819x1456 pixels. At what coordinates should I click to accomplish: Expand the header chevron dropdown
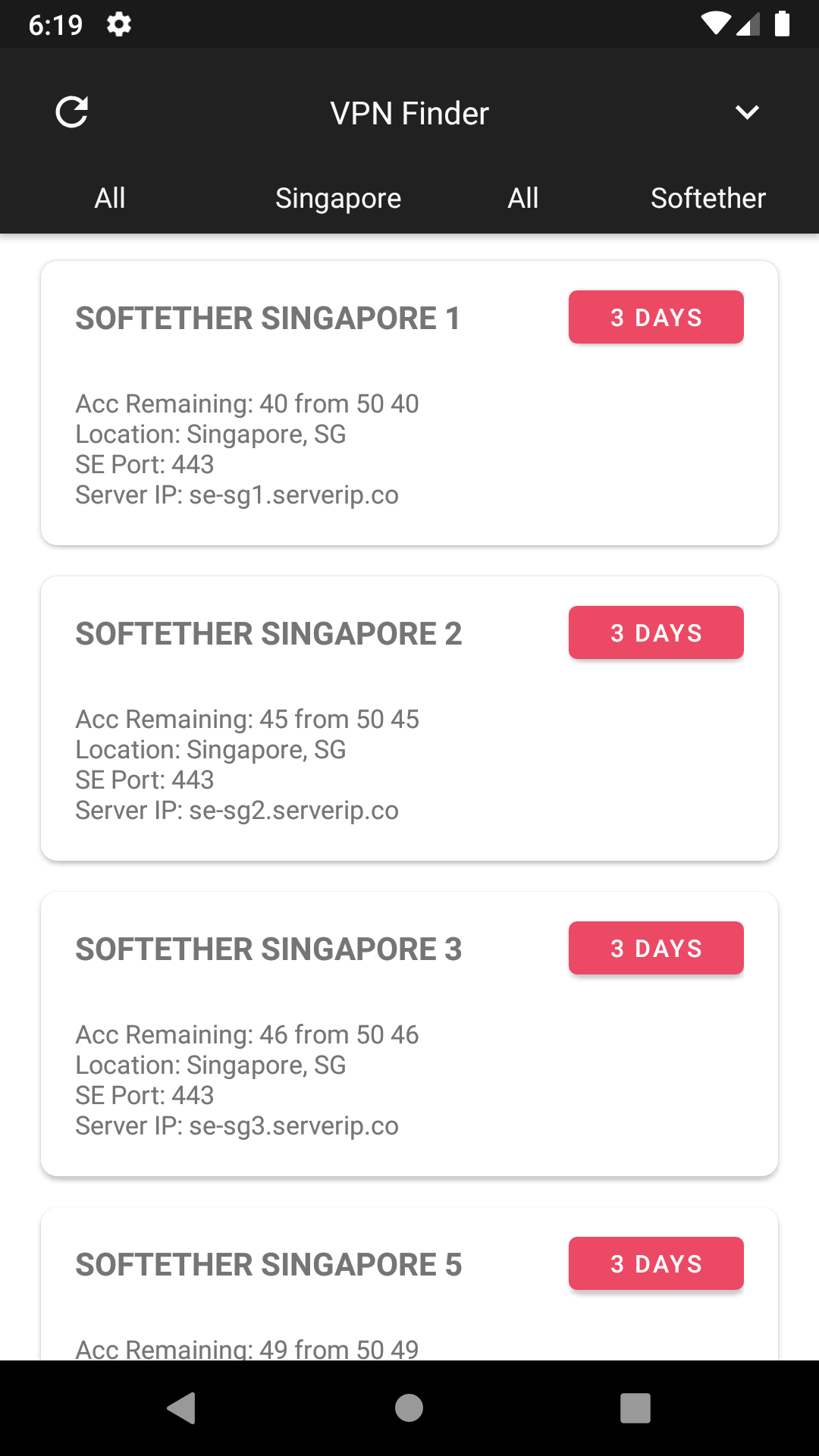pyautogui.click(x=747, y=112)
